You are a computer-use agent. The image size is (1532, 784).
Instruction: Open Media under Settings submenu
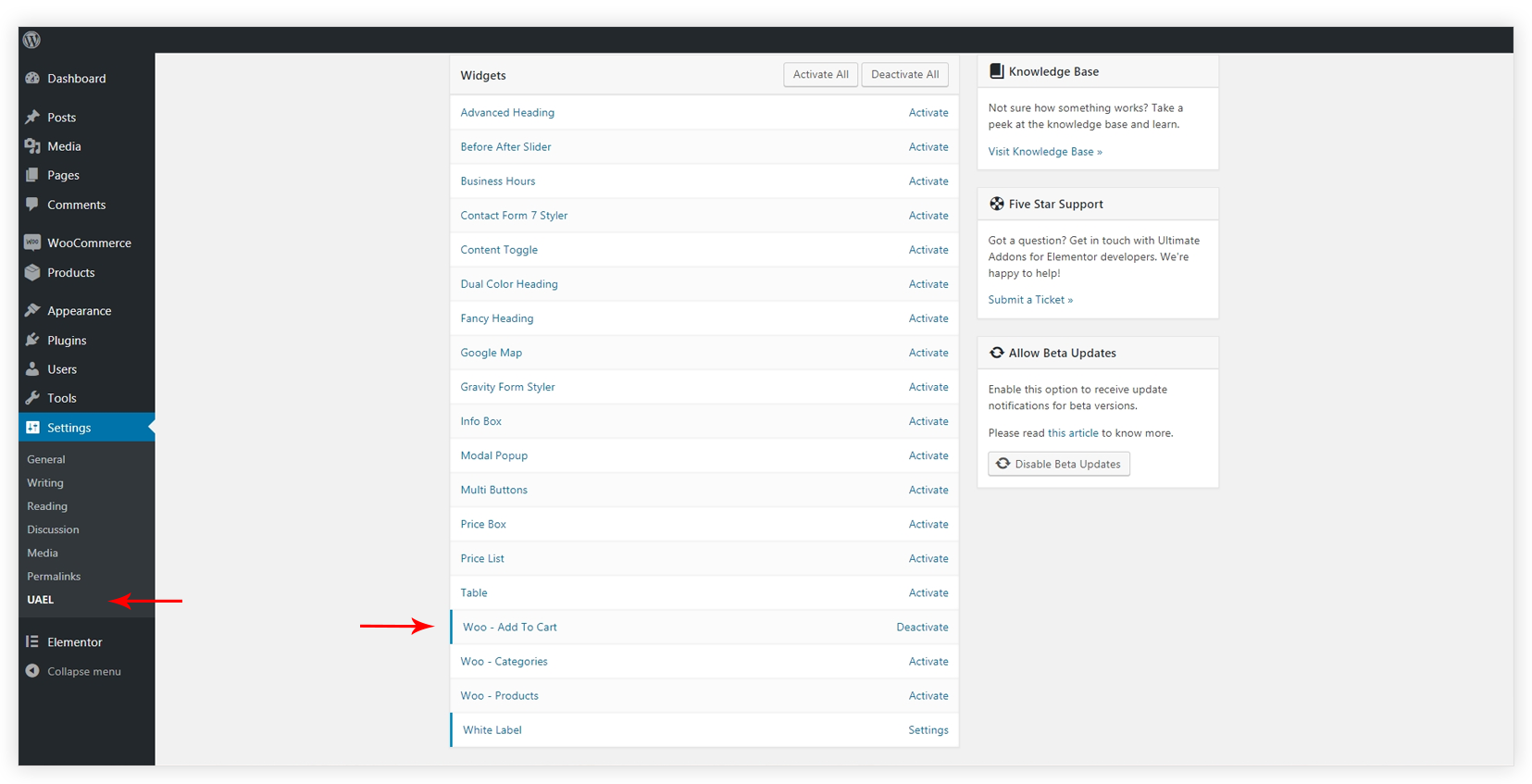pos(43,553)
